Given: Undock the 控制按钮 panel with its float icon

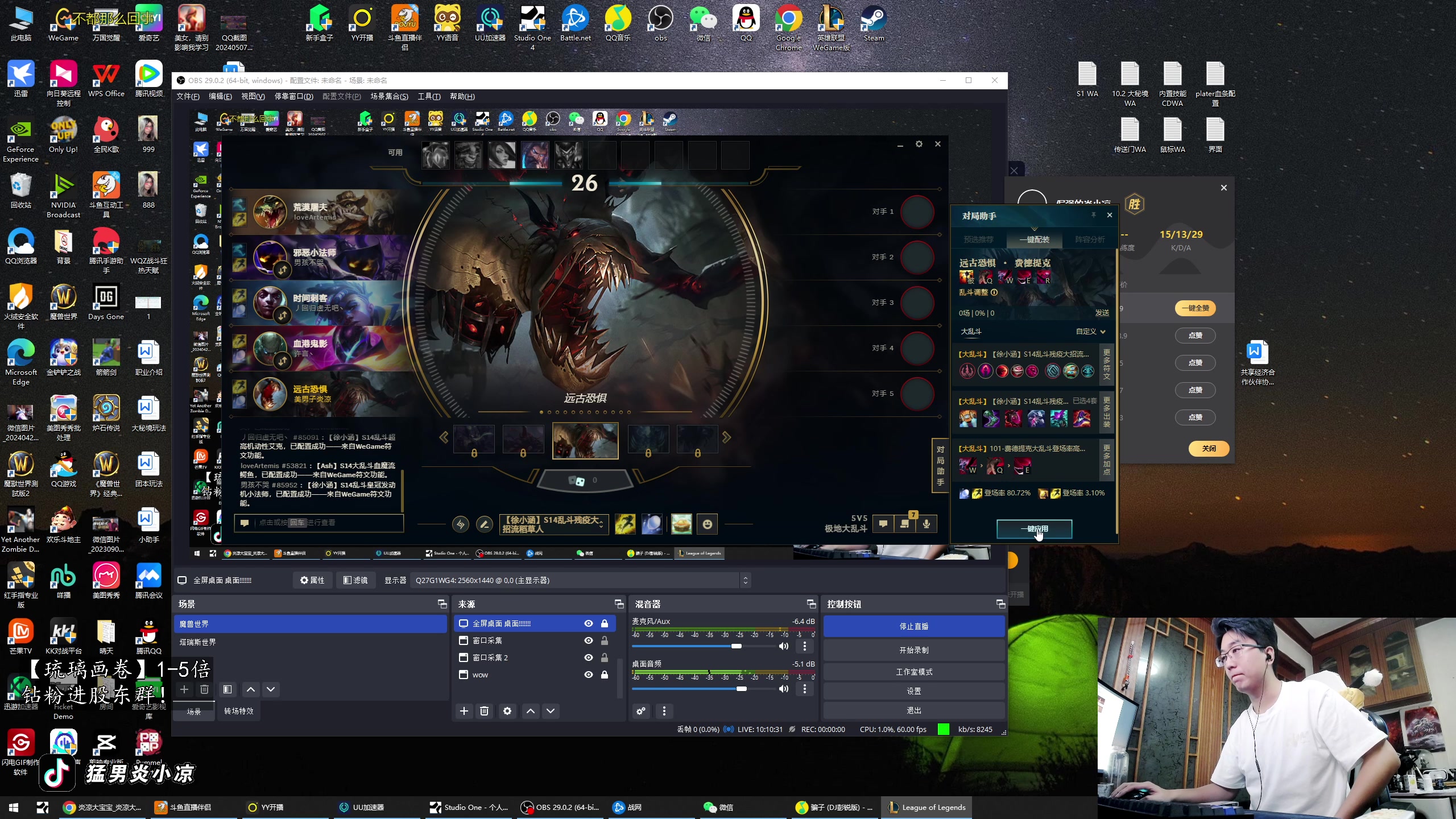Looking at the screenshot, I should coord(1000,604).
